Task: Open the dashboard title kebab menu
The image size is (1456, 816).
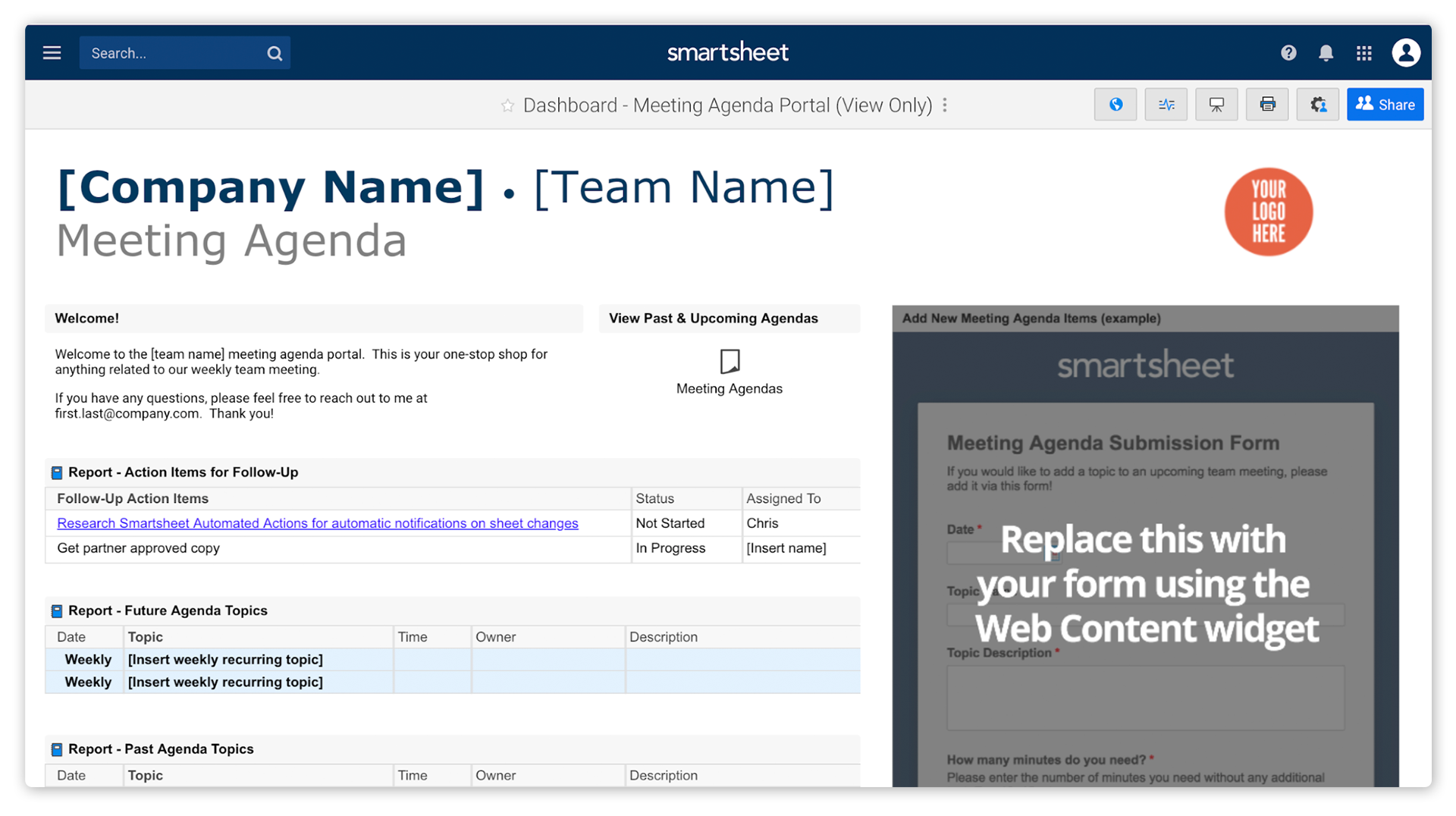Action: [x=945, y=105]
